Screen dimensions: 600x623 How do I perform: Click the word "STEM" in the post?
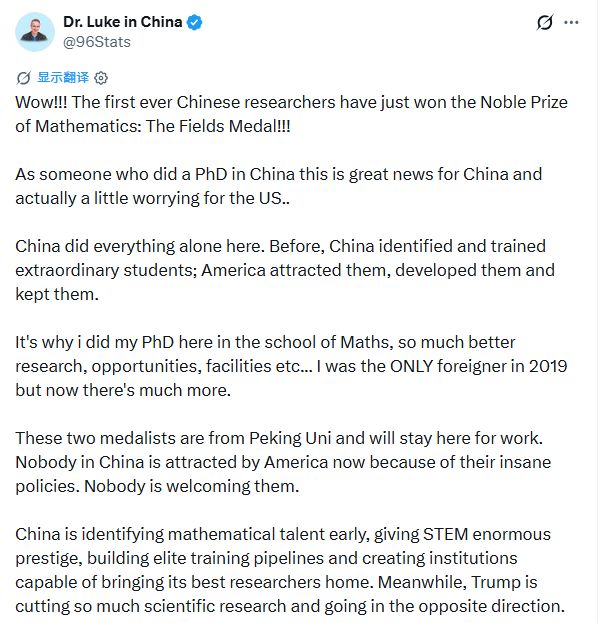(x=445, y=534)
